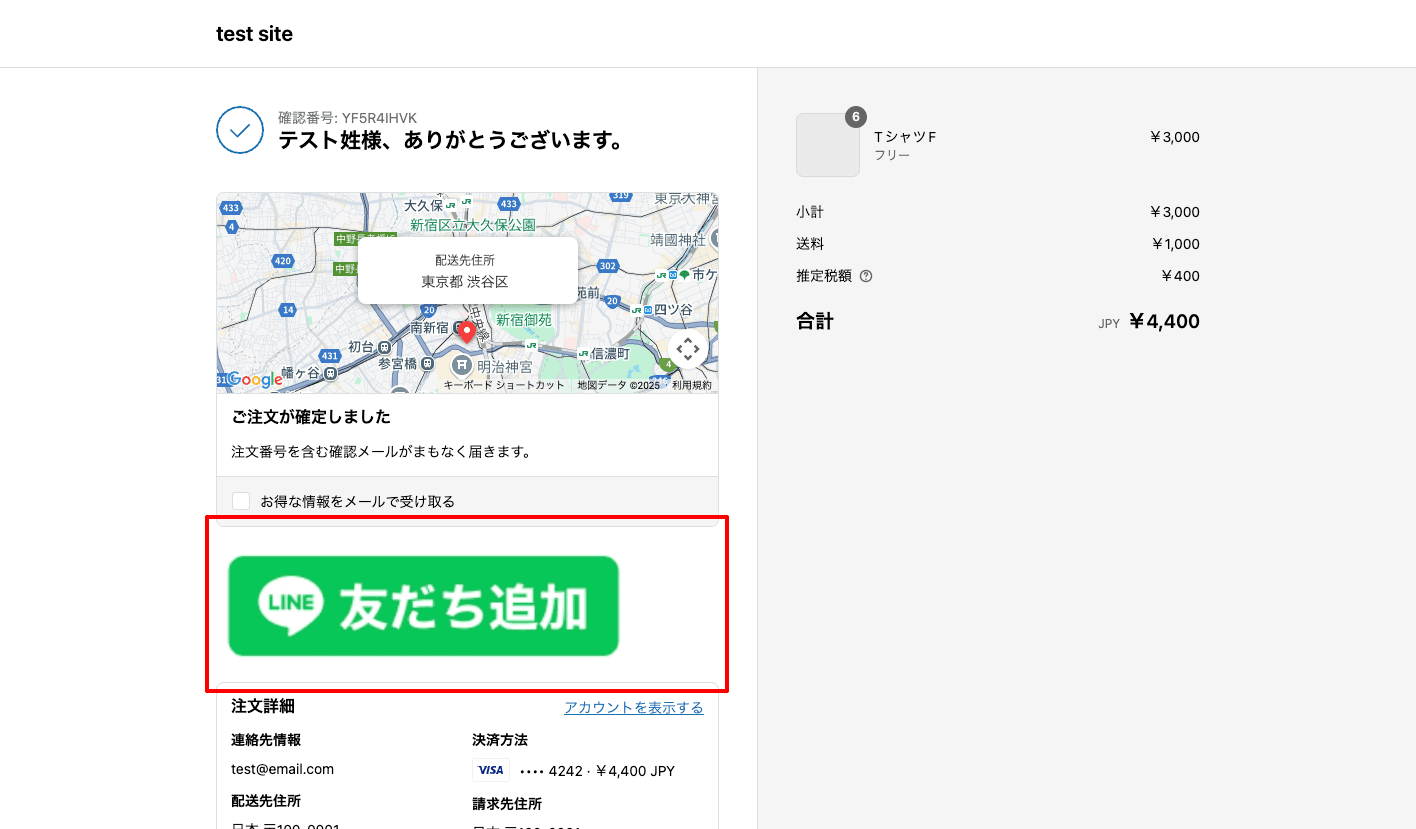This screenshot has width=1416, height=829.
Task: Click the quantity badge 6 on product
Action: [x=856, y=117]
